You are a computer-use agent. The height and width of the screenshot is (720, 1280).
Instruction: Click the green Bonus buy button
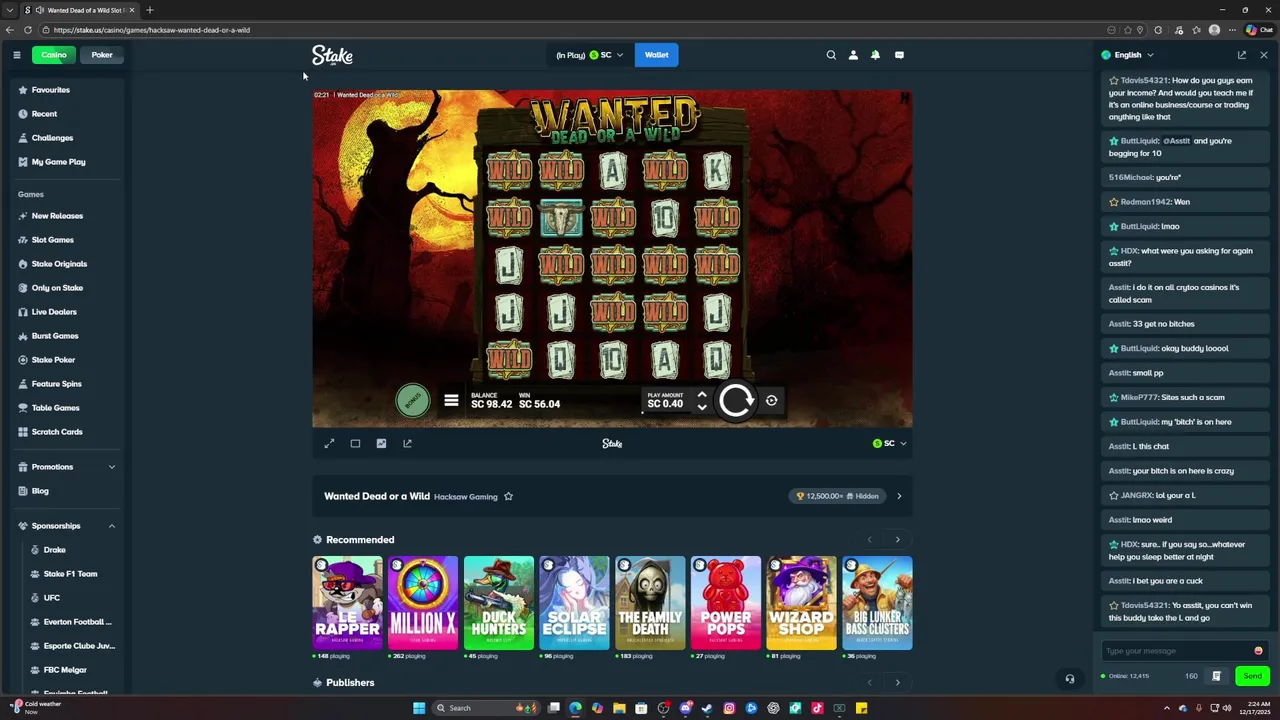pyautogui.click(x=412, y=400)
